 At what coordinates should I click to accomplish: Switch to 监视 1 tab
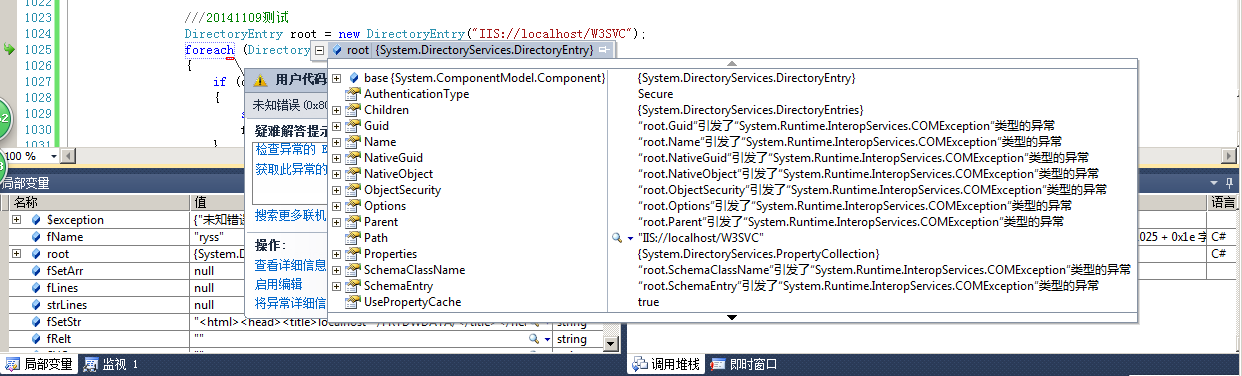click(x=111, y=364)
